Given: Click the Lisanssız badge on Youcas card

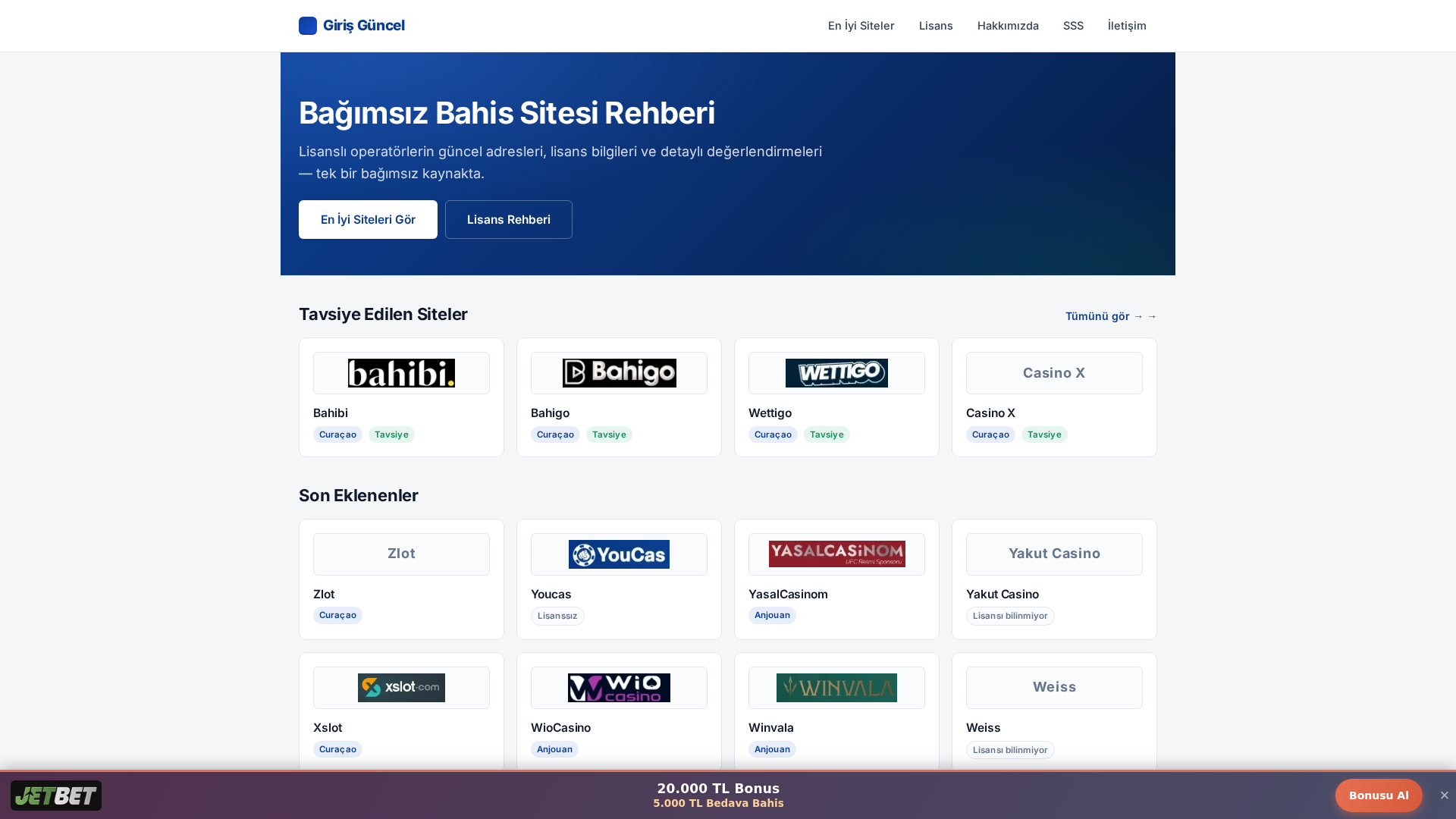Looking at the screenshot, I should click(557, 616).
